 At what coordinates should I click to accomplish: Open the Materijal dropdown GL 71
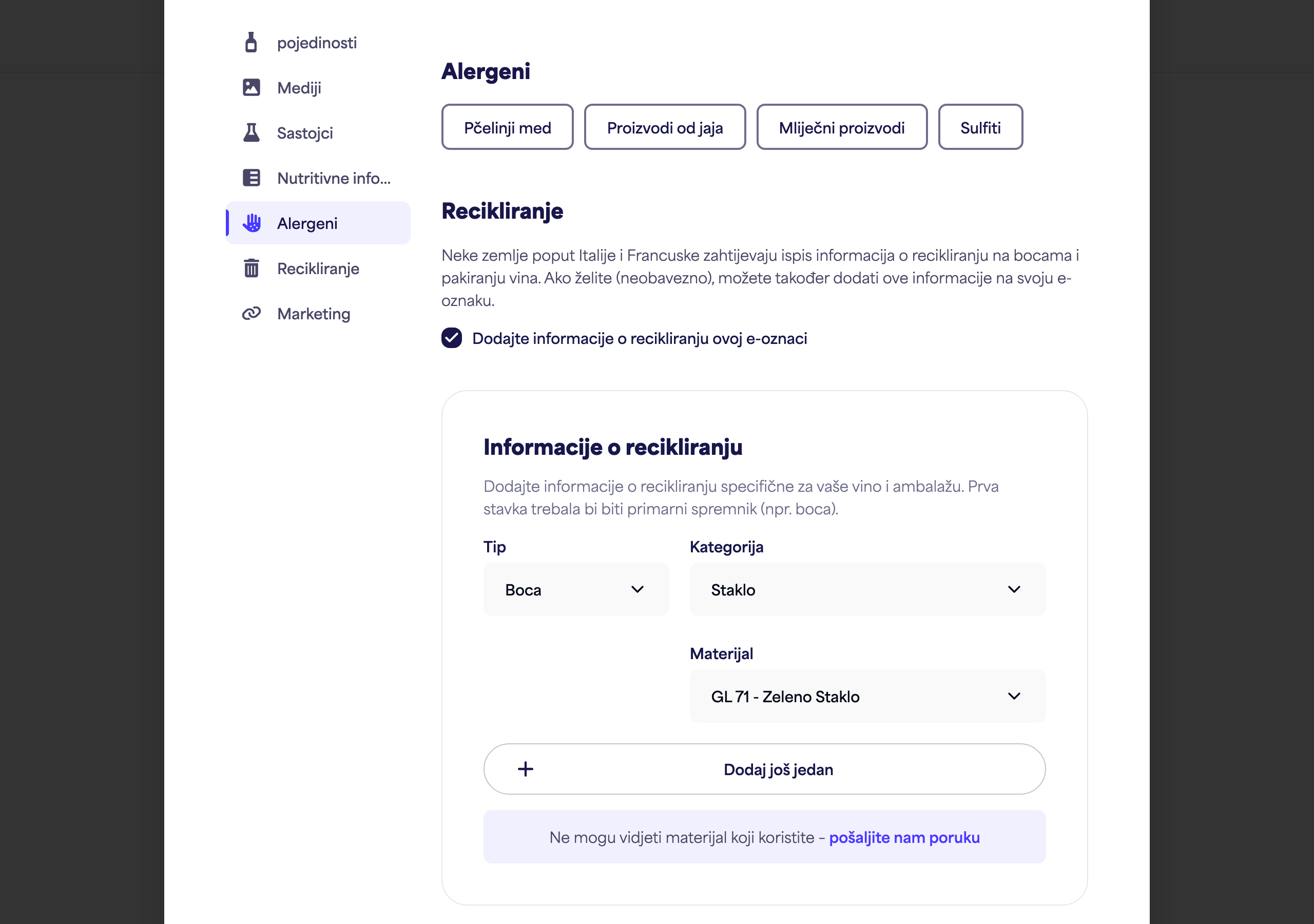coord(867,696)
